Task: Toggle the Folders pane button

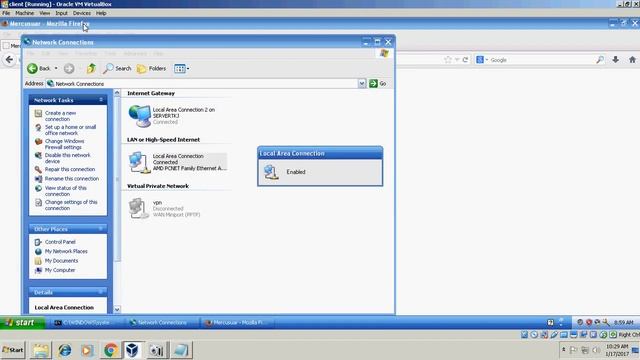Action: coord(151,69)
